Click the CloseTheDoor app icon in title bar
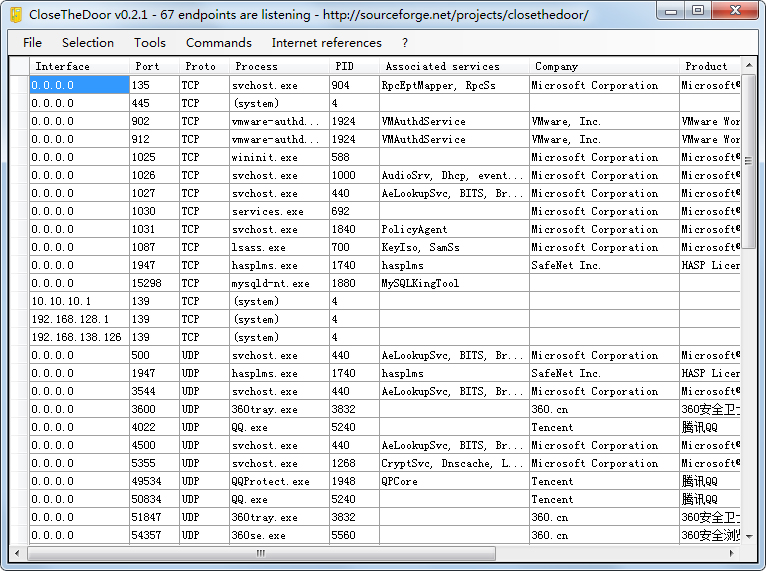Screen dimensions: 766x571 [16, 15]
